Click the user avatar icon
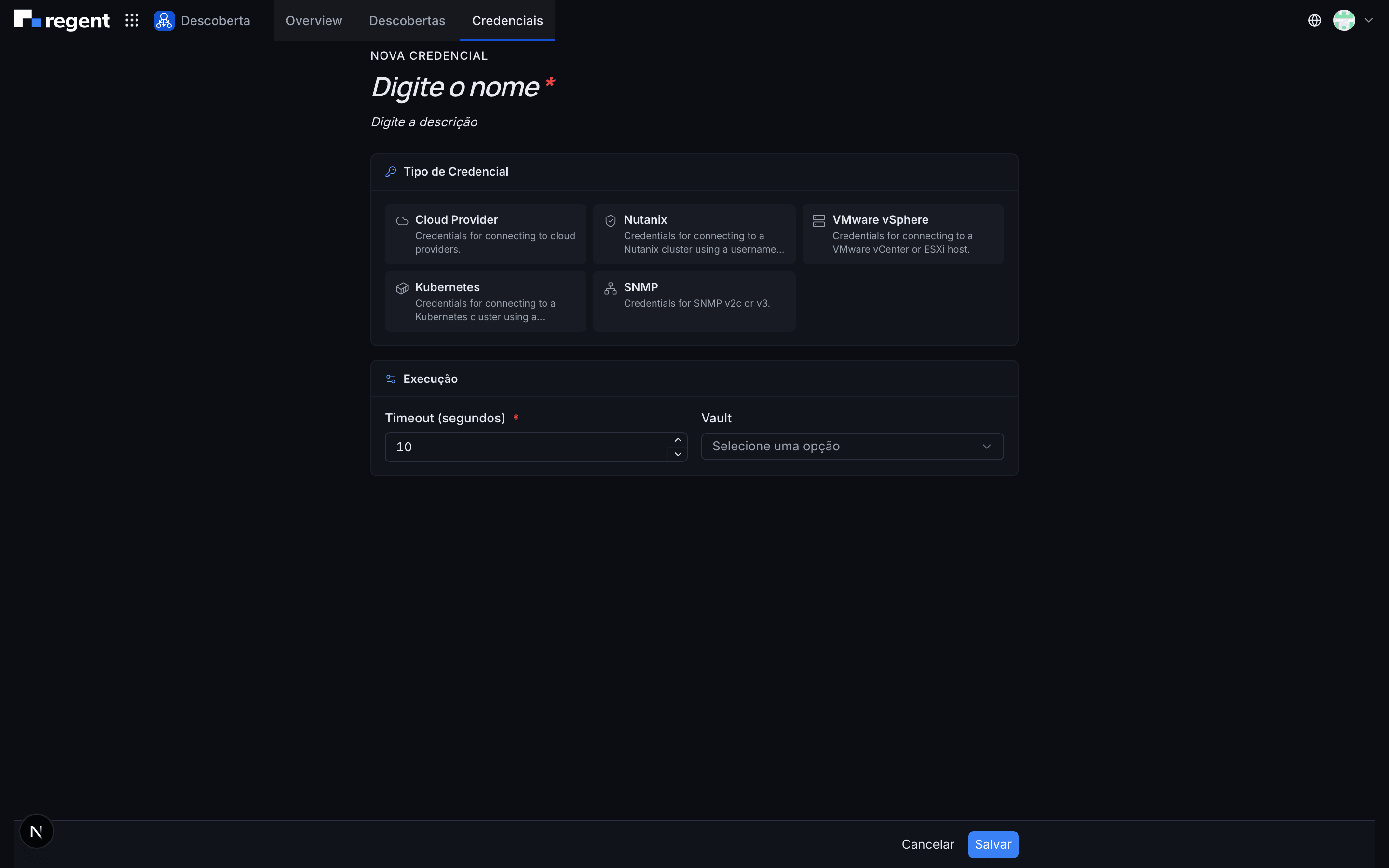Screen dimensions: 1389x868 click(1344, 21)
